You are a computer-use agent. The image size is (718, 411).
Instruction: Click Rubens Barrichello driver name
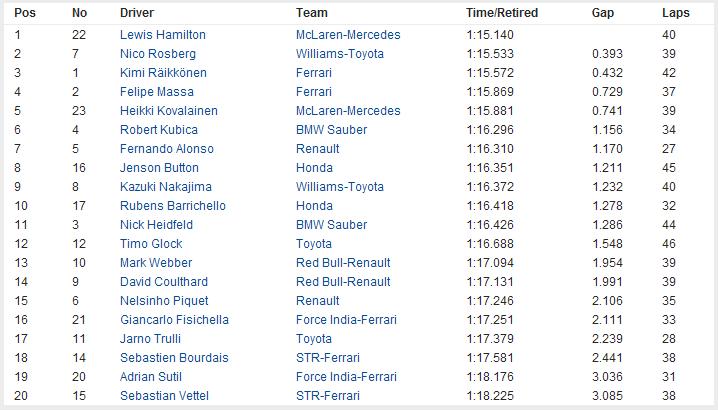point(173,205)
